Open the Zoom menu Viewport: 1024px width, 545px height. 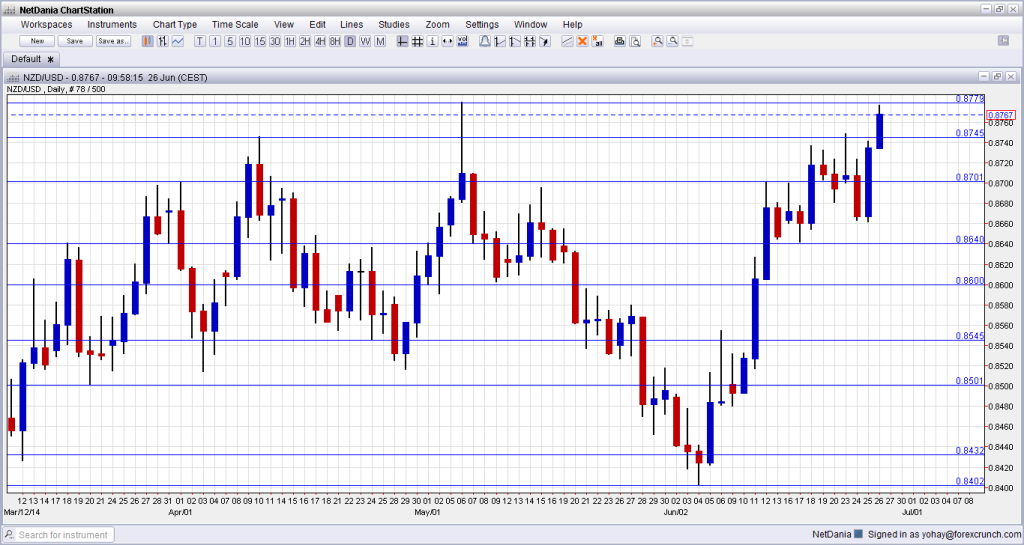tap(437, 24)
